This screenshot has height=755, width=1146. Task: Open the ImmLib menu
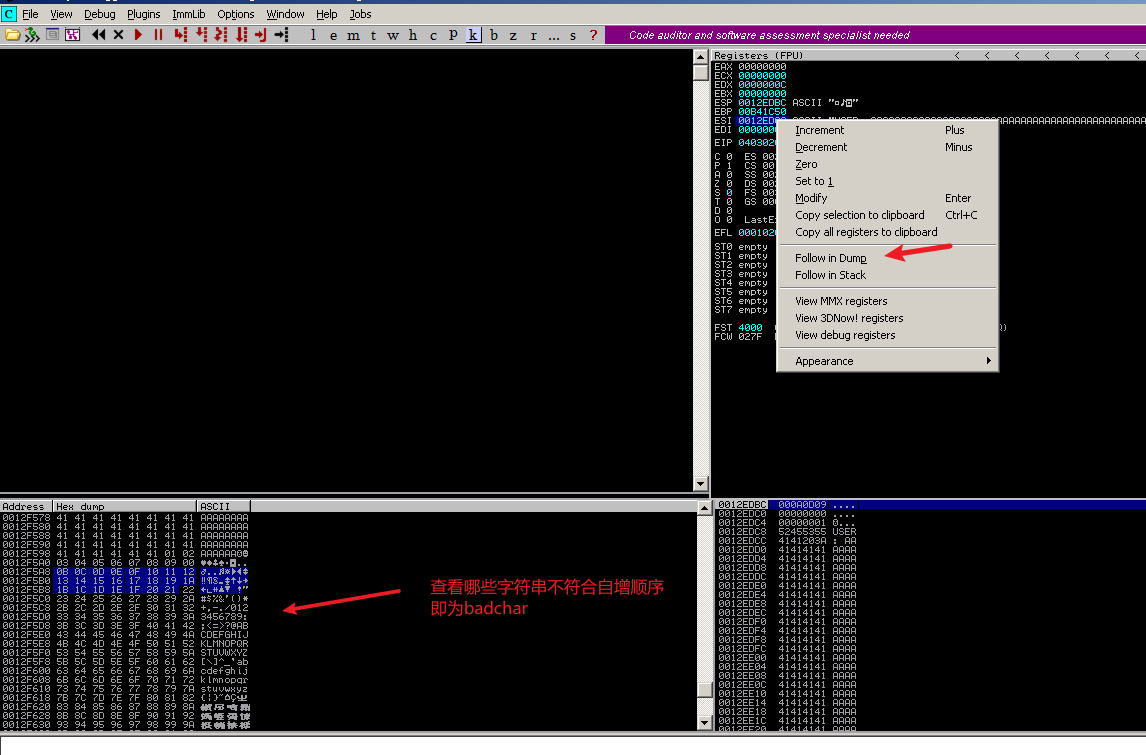click(x=189, y=14)
